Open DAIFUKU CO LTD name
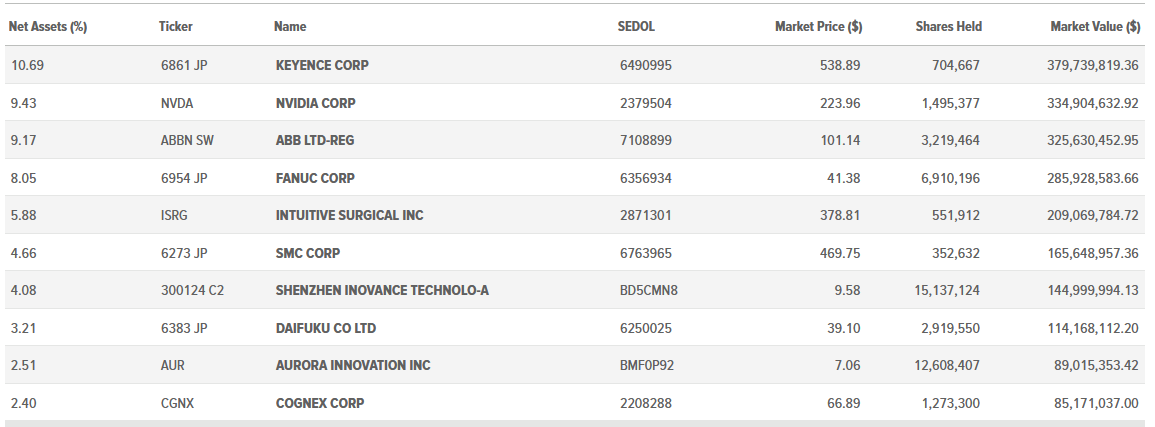This screenshot has width=1155, height=427. pyautogui.click(x=326, y=328)
